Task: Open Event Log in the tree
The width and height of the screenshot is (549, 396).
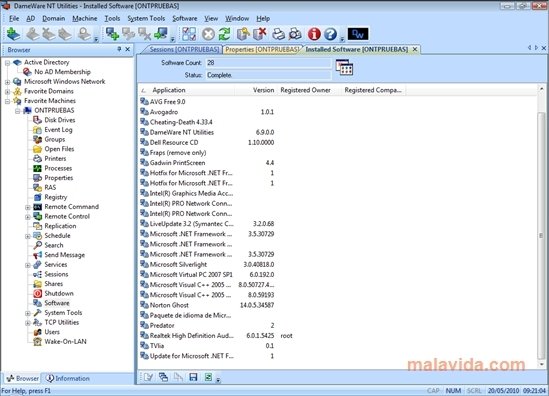Action: tap(58, 130)
